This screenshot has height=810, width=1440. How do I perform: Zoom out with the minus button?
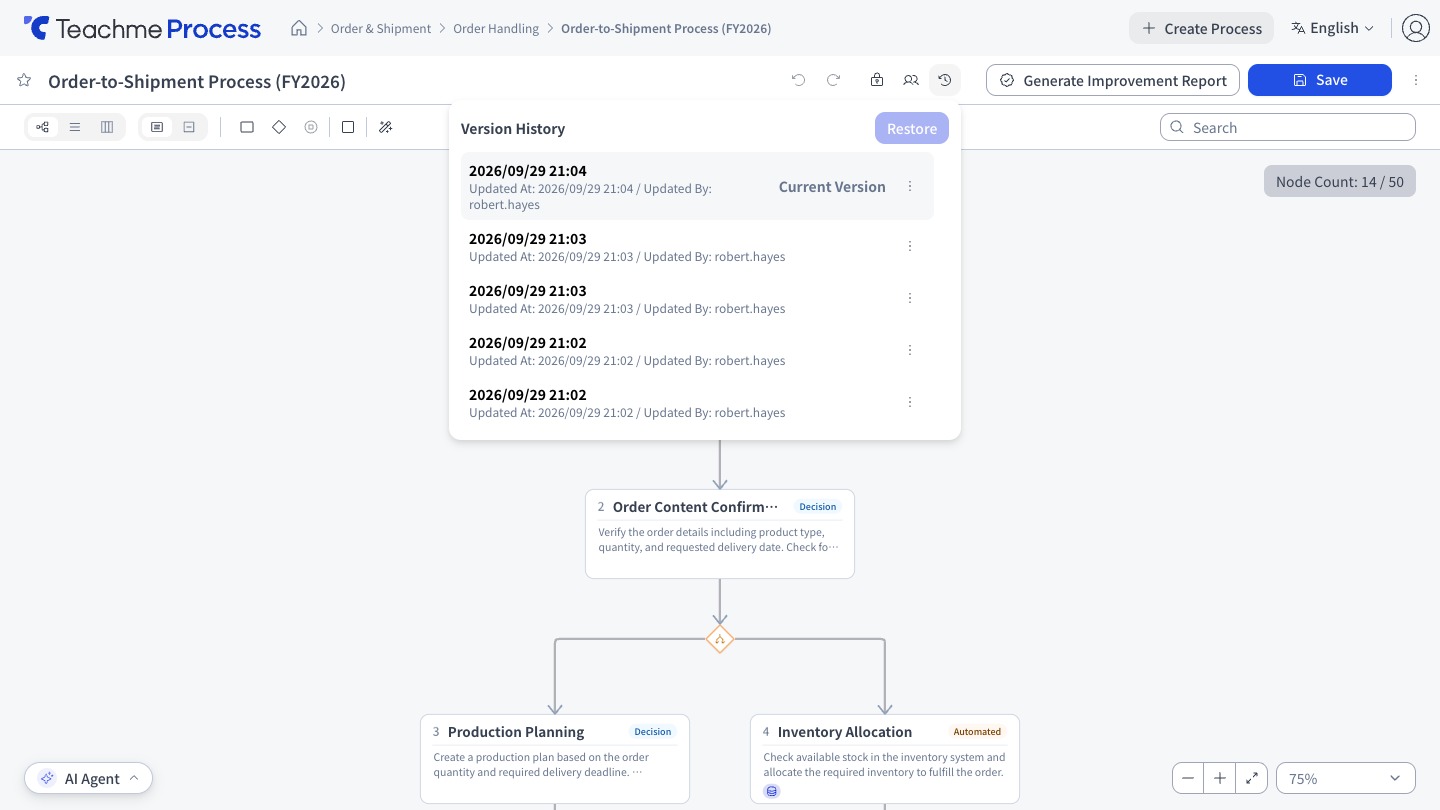point(1188,778)
